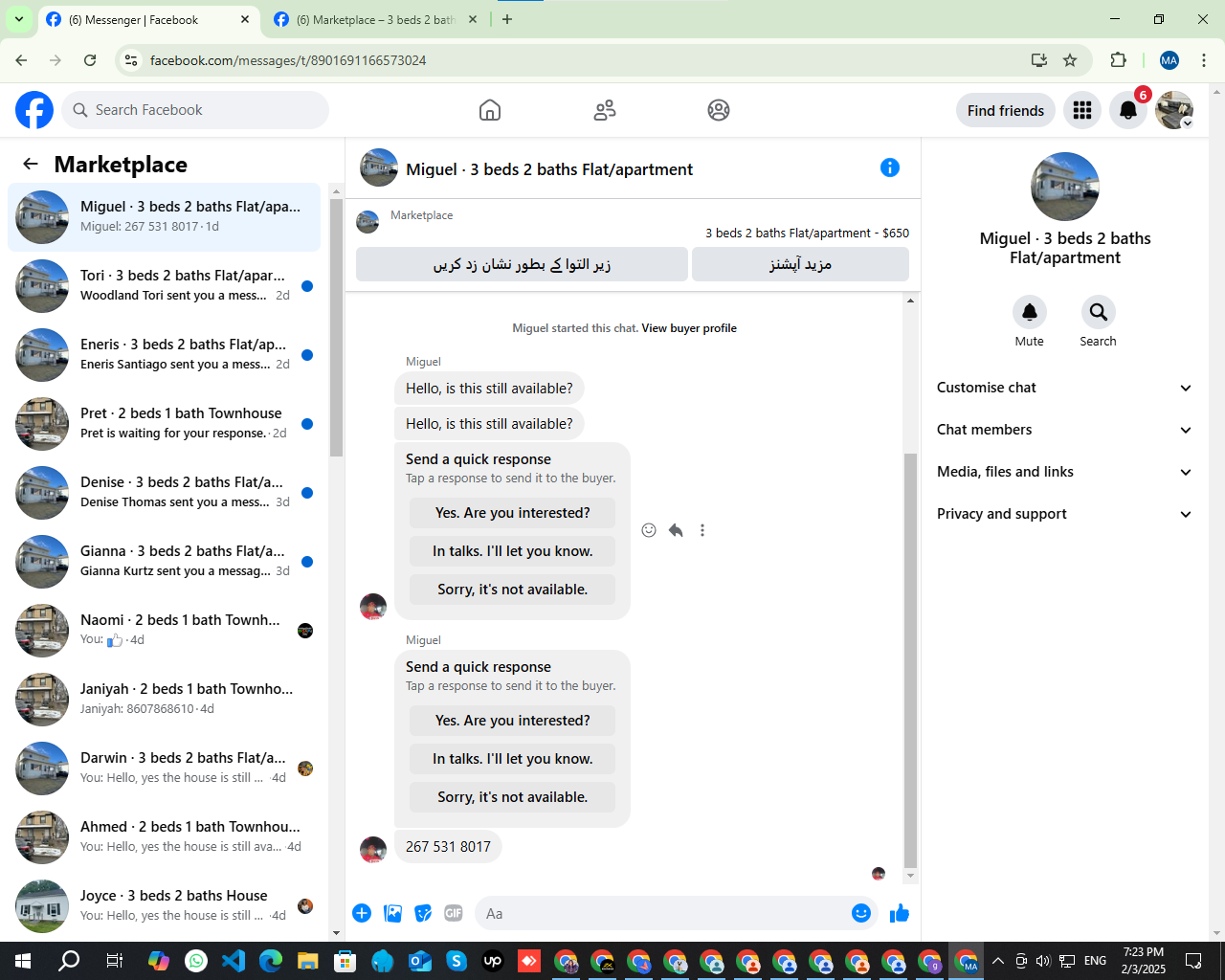The image size is (1225, 980).
Task: Open a new browser tab
Action: click(x=507, y=19)
